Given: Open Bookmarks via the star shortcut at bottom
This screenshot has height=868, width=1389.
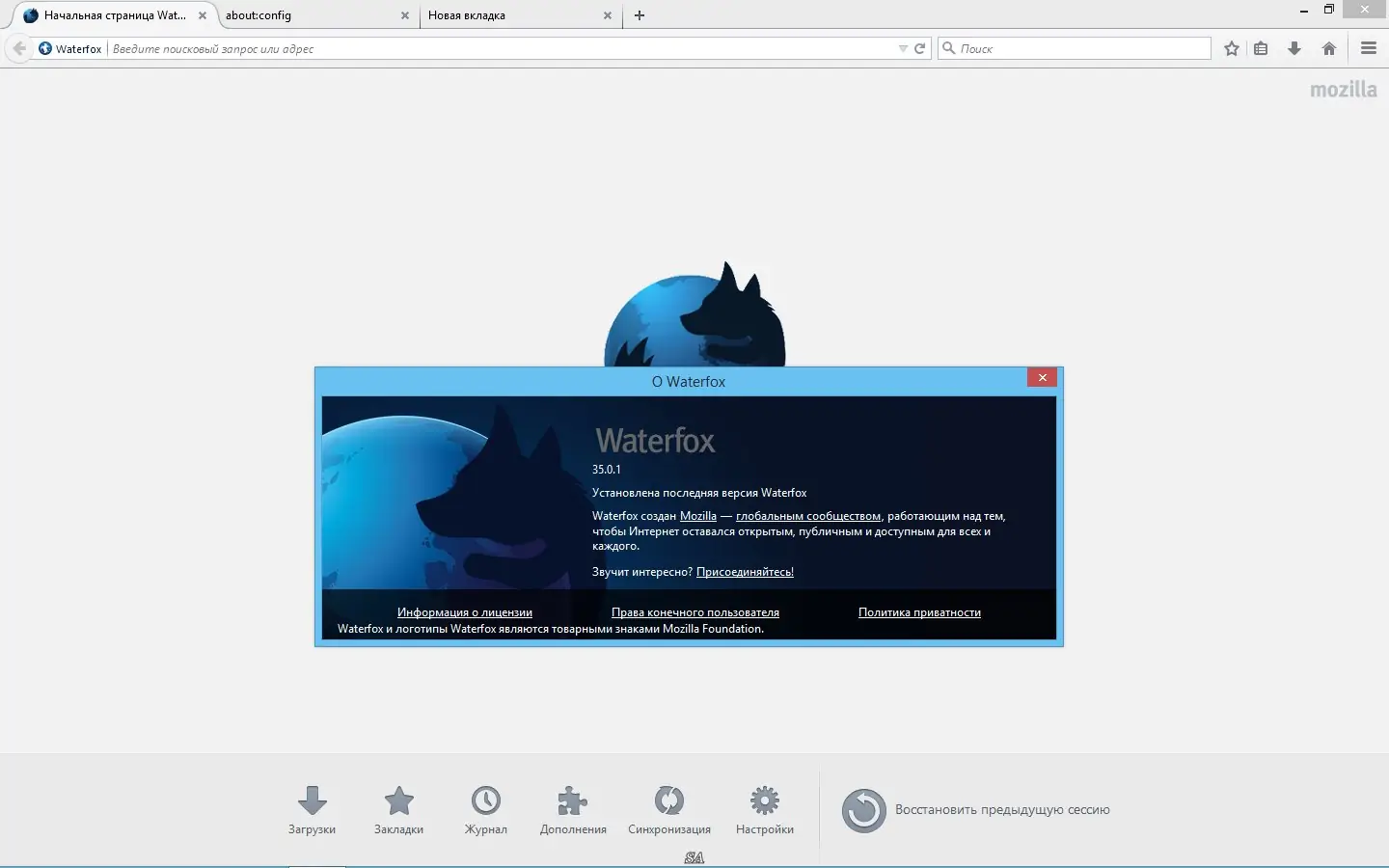Looking at the screenshot, I should [398, 801].
